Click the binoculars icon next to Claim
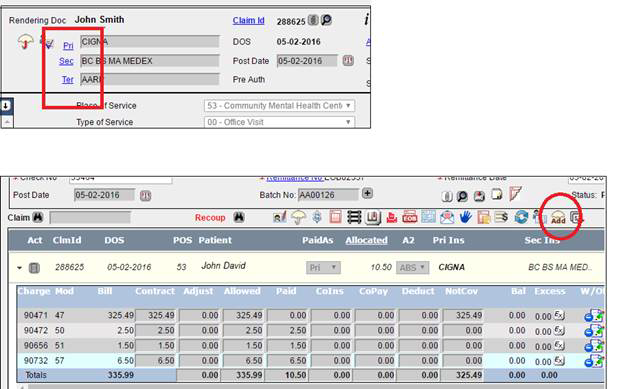623x389 pixels. (x=38, y=217)
